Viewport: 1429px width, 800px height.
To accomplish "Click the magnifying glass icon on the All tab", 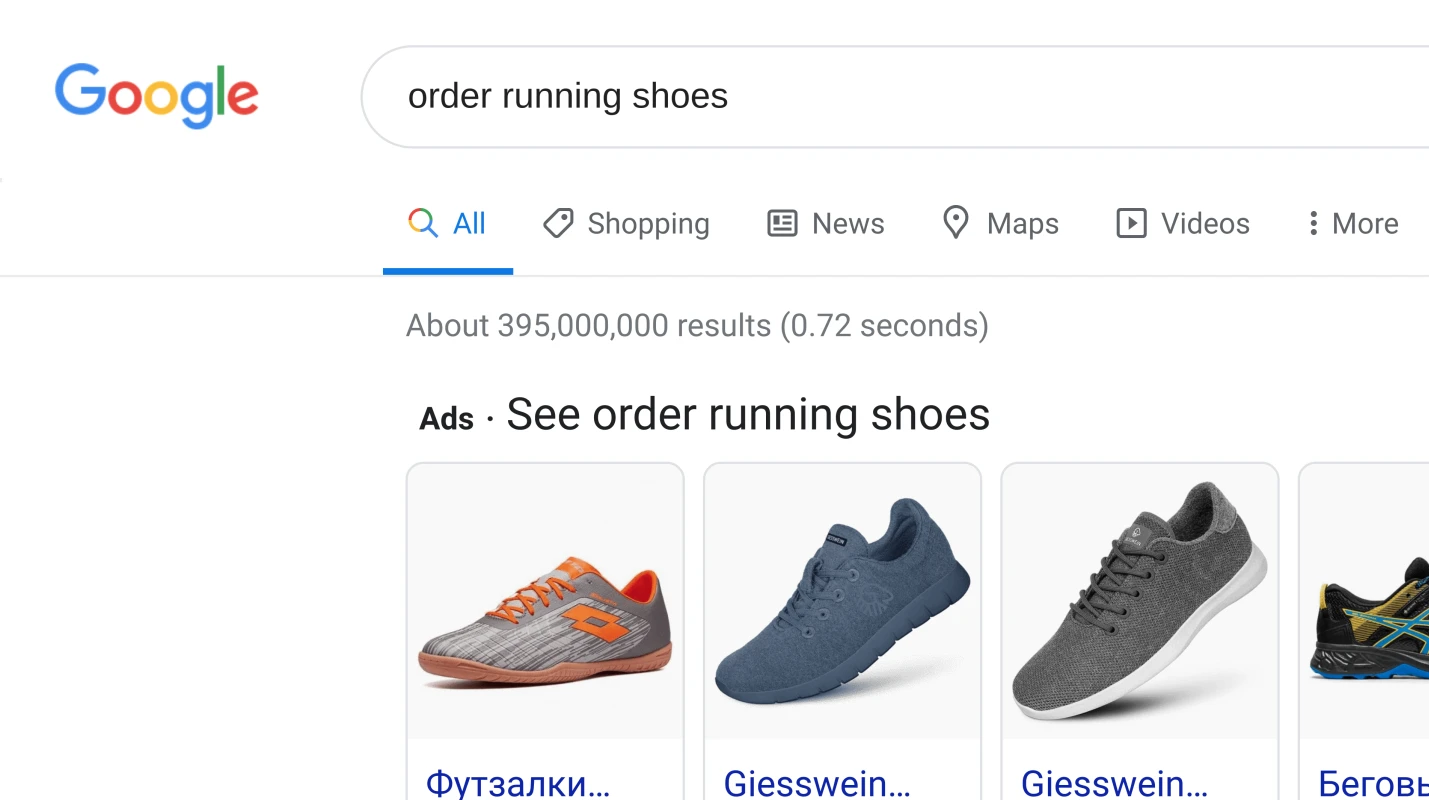I will (x=421, y=223).
